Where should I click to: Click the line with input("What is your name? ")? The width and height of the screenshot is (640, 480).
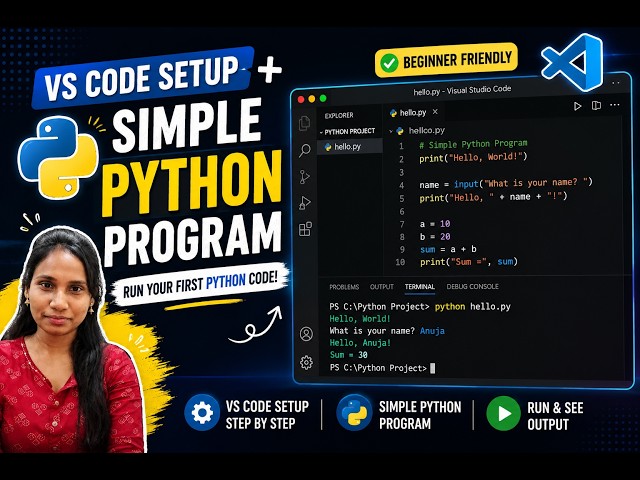[506, 183]
